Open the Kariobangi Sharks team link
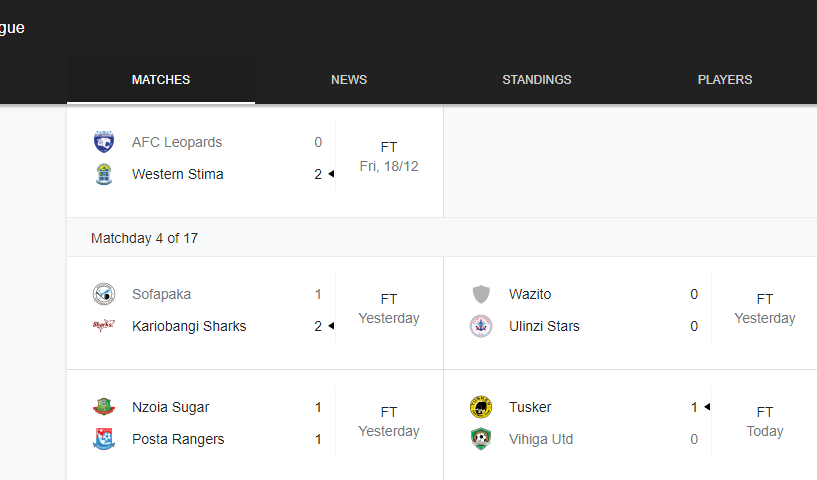 coord(189,326)
